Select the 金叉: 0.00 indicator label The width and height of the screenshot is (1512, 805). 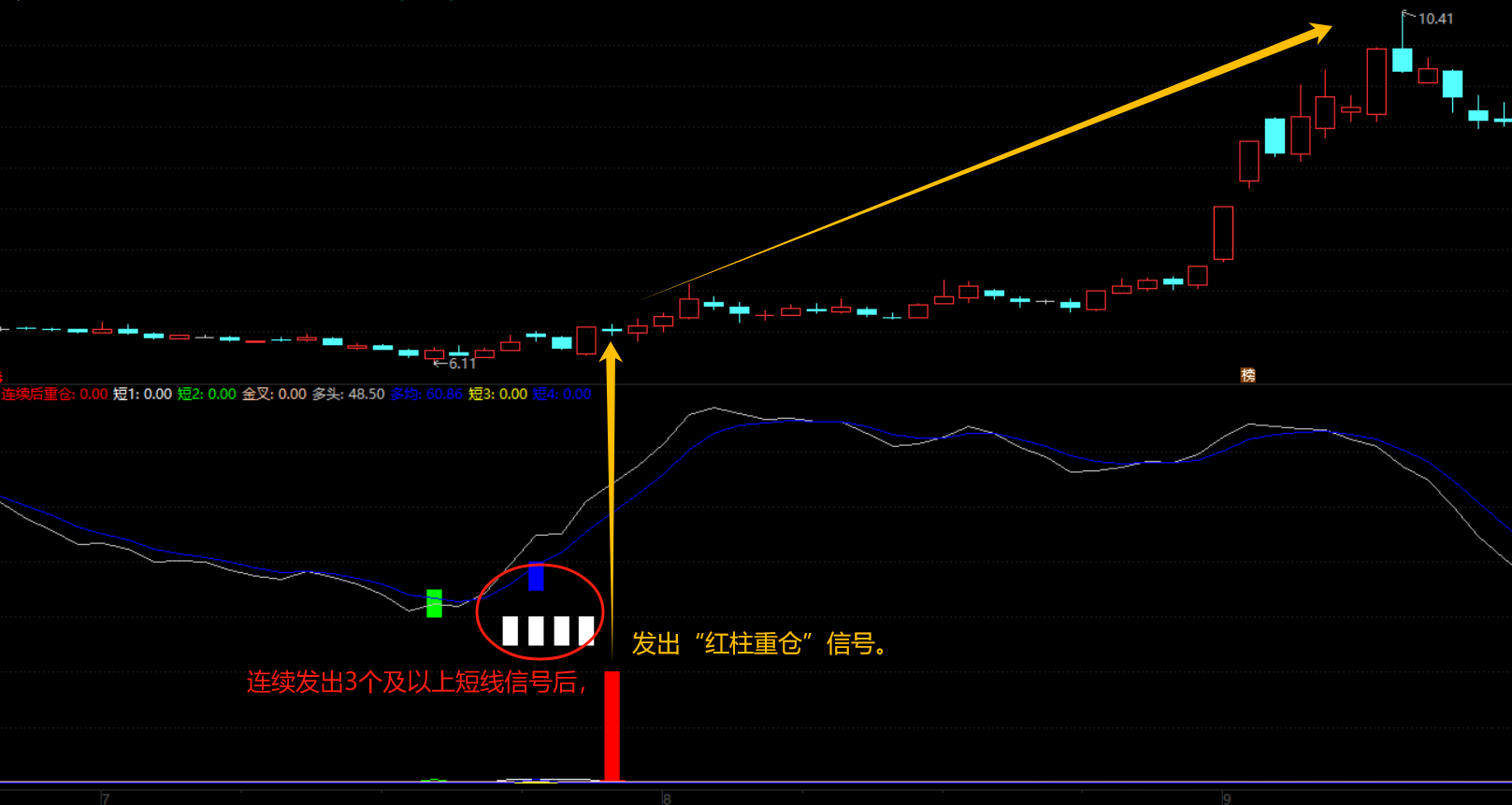(x=274, y=395)
